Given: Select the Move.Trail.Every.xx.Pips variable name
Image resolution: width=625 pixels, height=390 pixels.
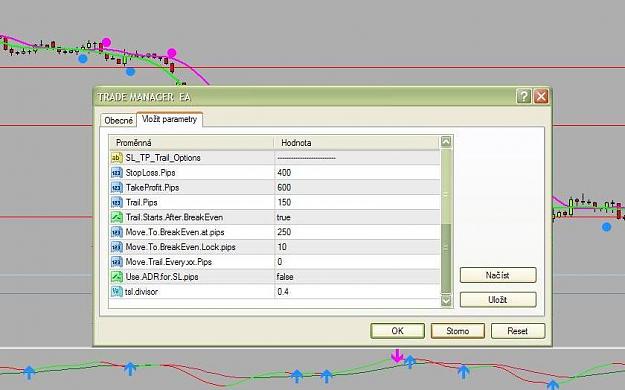Looking at the screenshot, I should point(169,262).
